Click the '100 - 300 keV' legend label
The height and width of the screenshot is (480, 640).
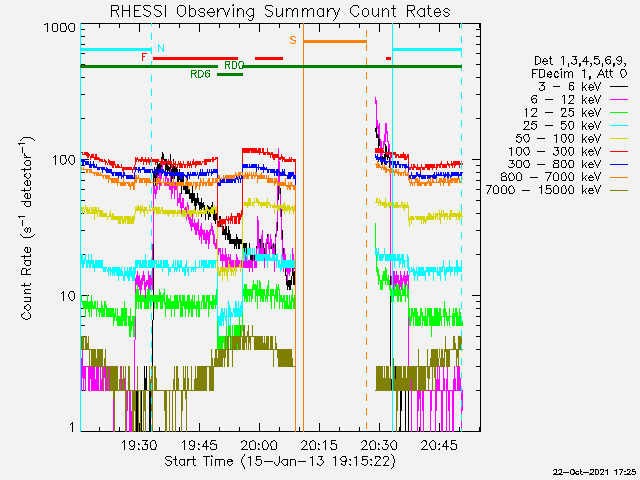tap(554, 151)
